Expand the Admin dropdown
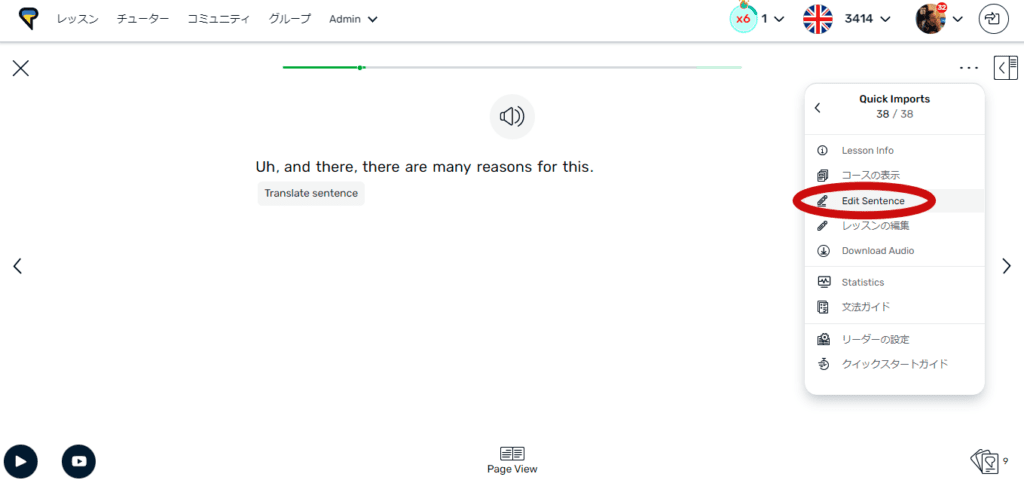This screenshot has width=1024, height=480. 353,19
